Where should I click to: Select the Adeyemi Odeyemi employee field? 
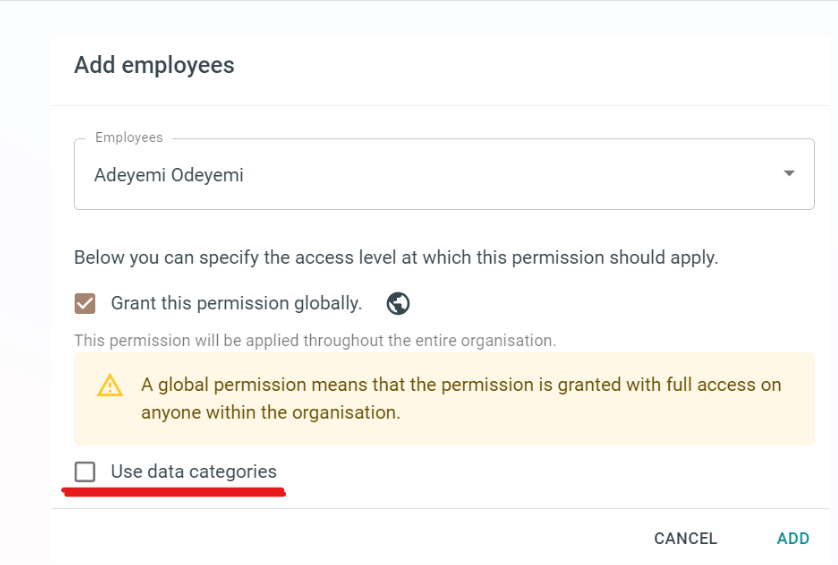click(x=444, y=174)
